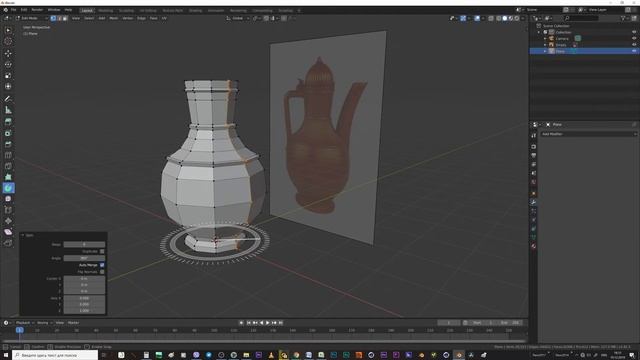Open the Edit Mode dropdown

pyautogui.click(x=31, y=18)
